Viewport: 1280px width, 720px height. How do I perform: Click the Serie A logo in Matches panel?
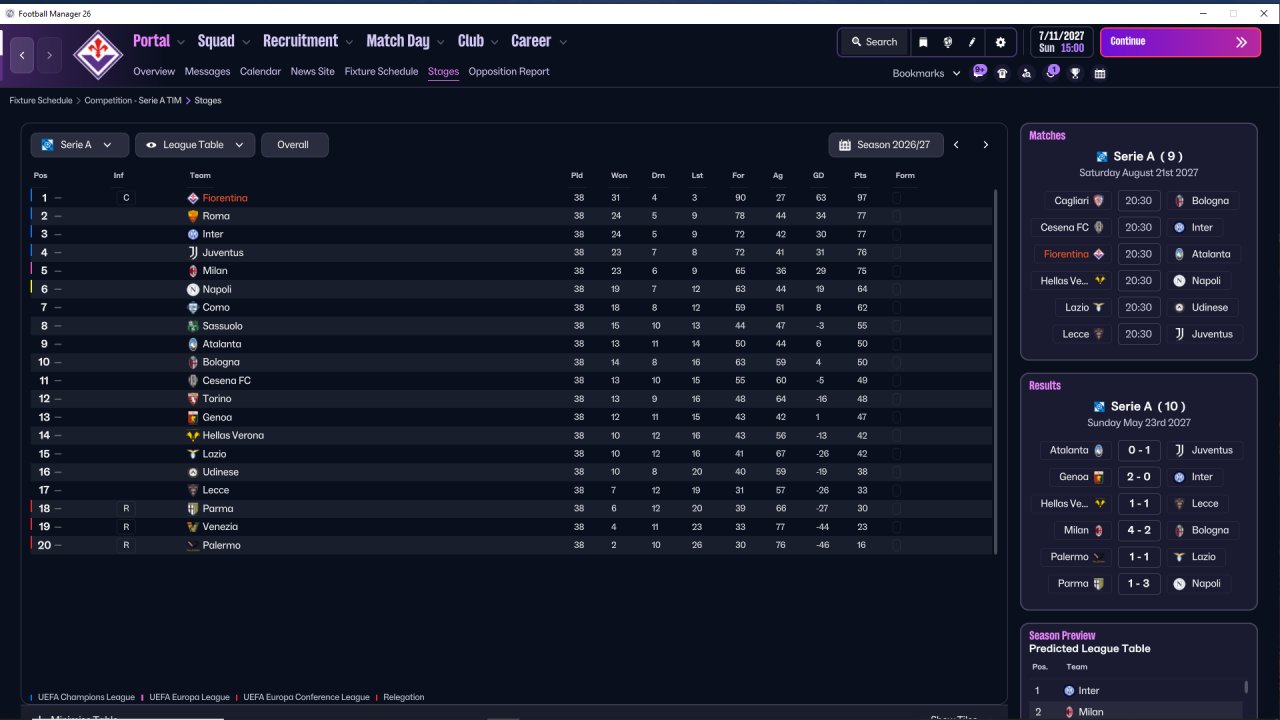point(1102,157)
